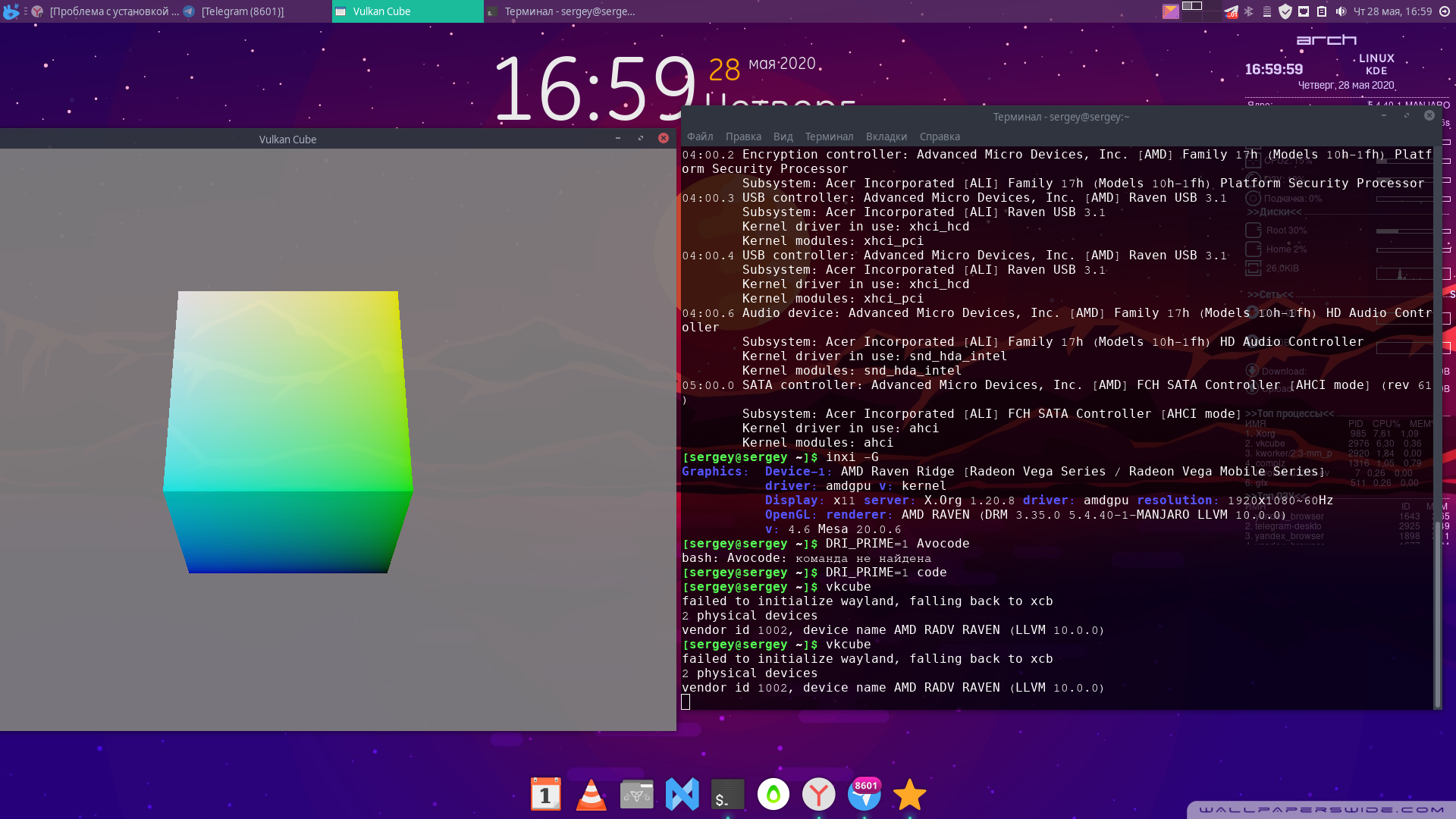Viewport: 1456px width, 819px height.
Task: Click 'Graphics:' label in inxi output
Action: (715, 472)
